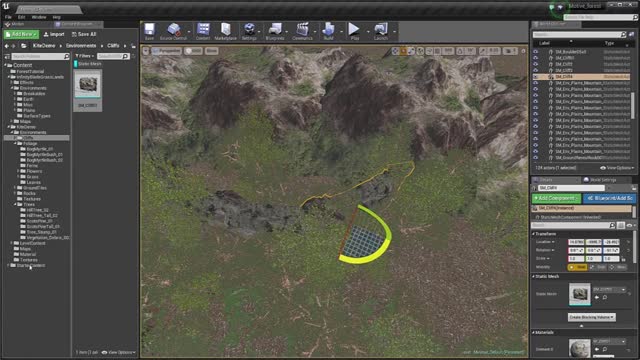Open the Create Blocking Volume dropdown
This screenshot has width=640, height=360.
tap(591, 317)
